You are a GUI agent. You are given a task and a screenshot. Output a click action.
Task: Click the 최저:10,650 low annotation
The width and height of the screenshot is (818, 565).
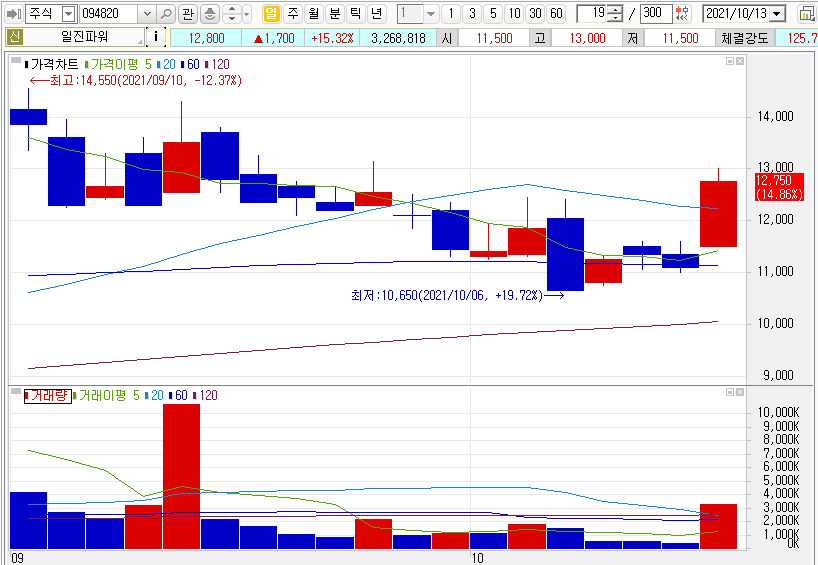click(x=458, y=296)
